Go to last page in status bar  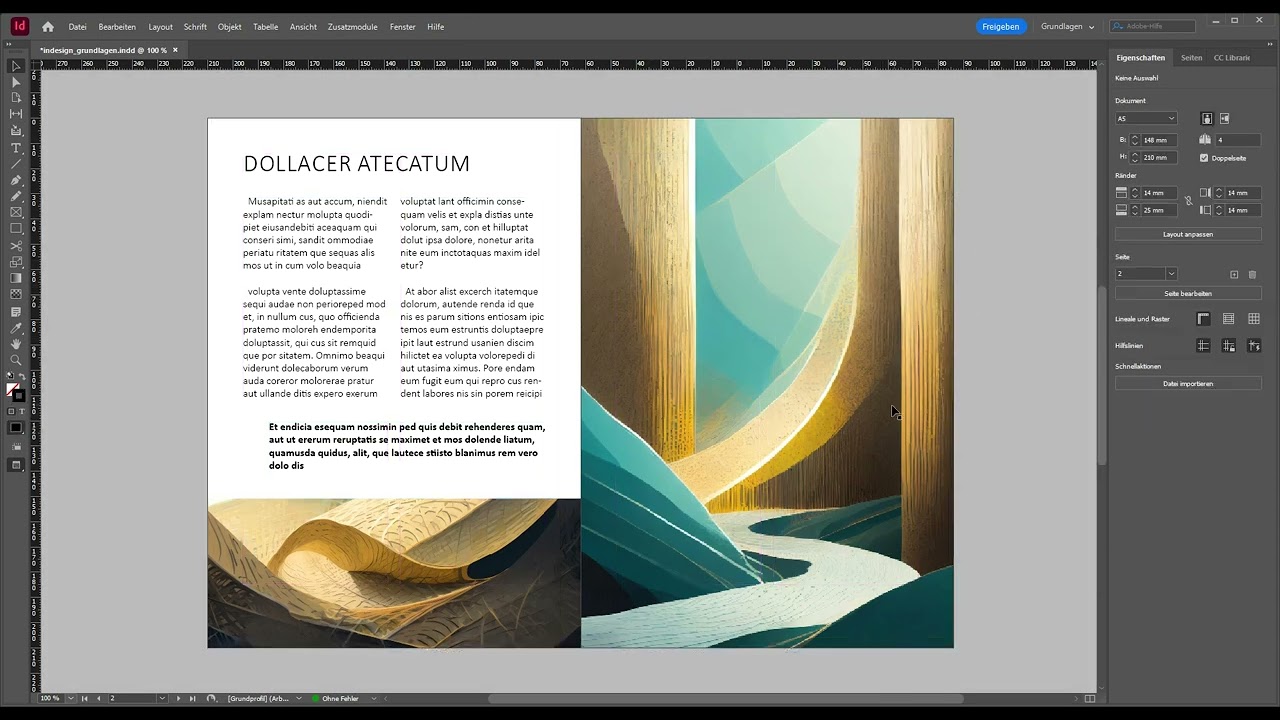pos(192,698)
